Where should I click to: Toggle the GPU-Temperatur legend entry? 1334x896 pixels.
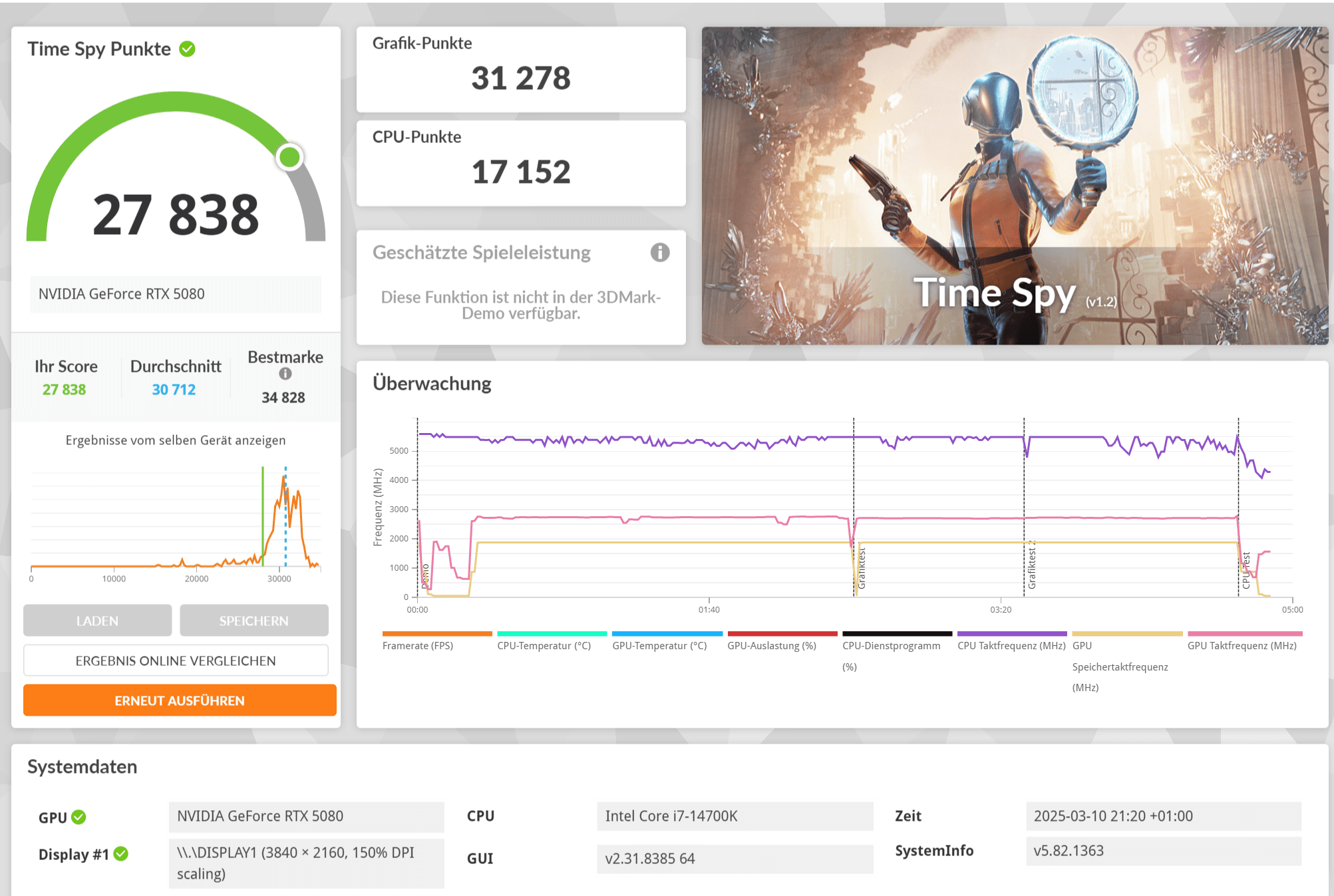pyautogui.click(x=659, y=645)
